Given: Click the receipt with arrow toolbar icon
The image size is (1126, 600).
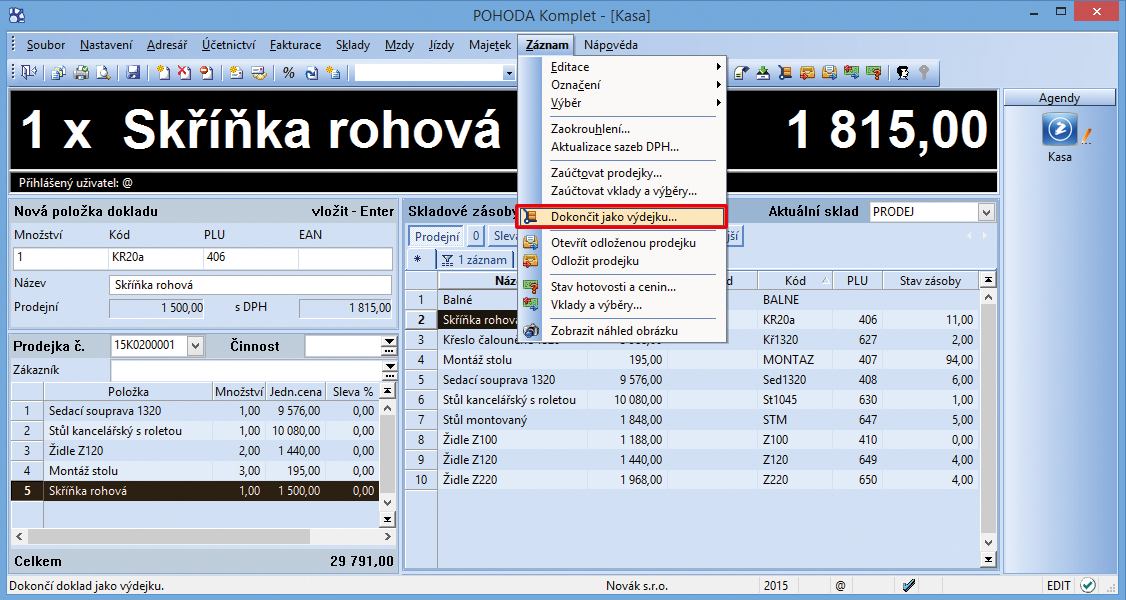Looking at the screenshot, I should click(741, 72).
